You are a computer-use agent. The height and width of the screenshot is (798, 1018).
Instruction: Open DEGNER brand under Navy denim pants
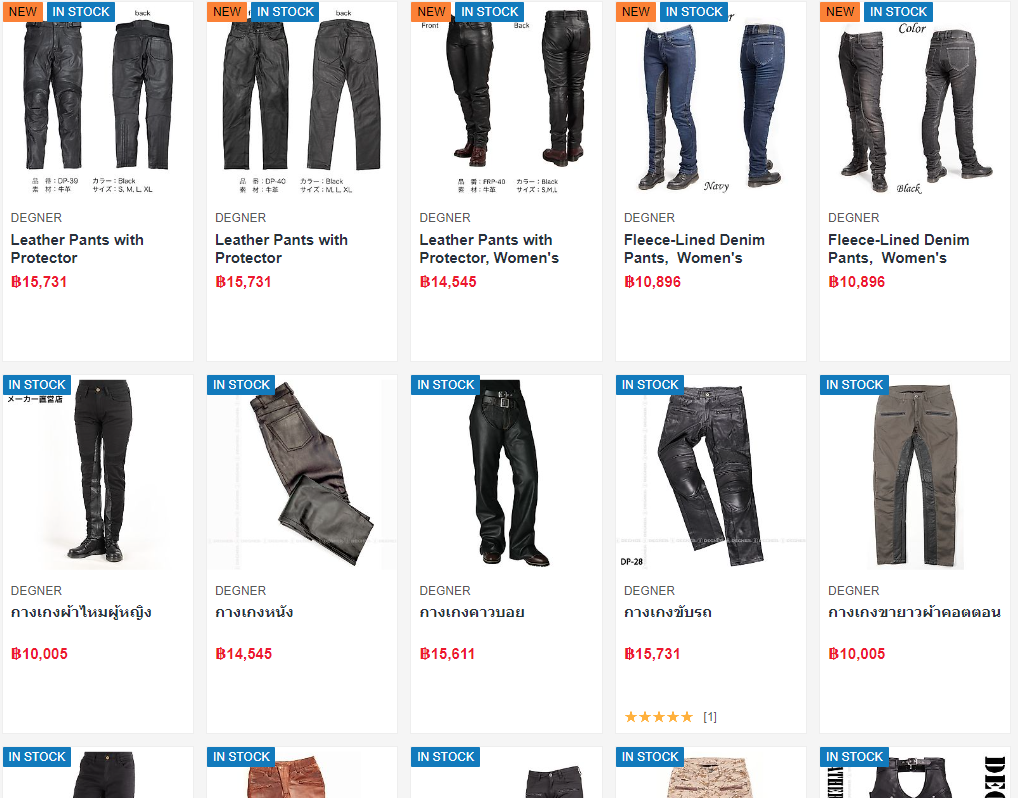649,218
